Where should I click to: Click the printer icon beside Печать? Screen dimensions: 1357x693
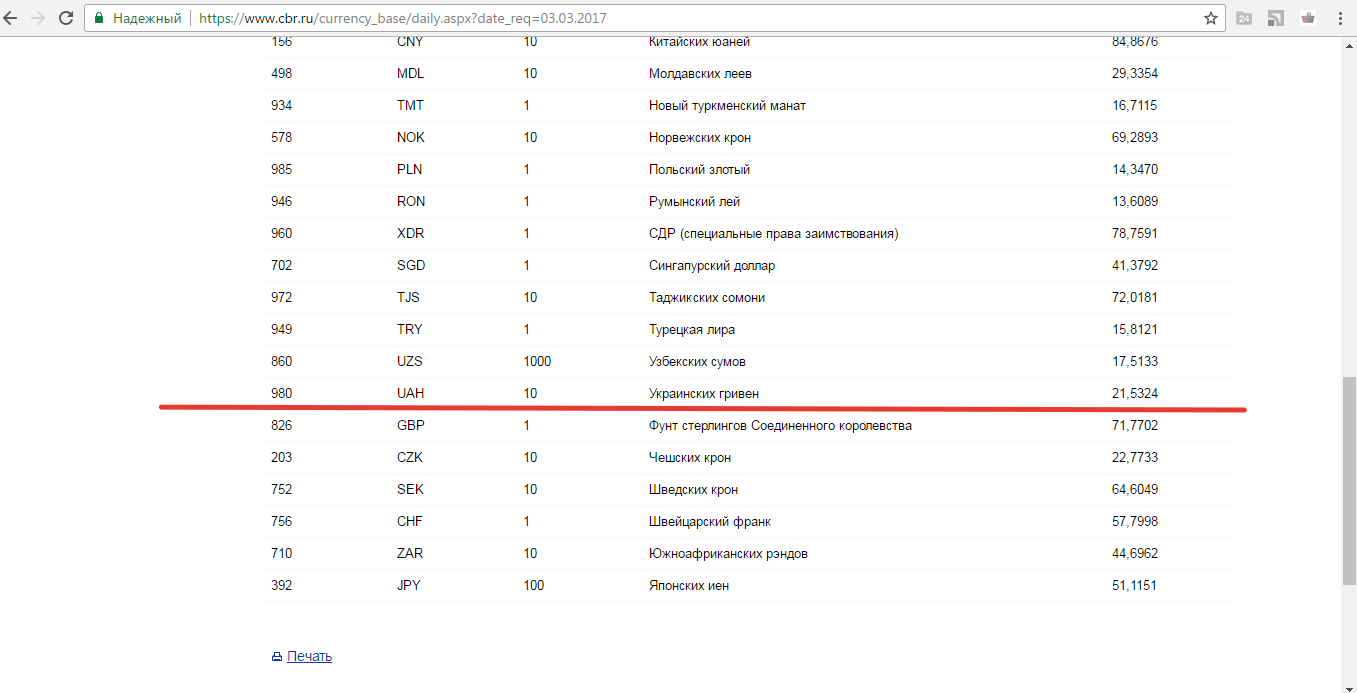tap(277, 657)
